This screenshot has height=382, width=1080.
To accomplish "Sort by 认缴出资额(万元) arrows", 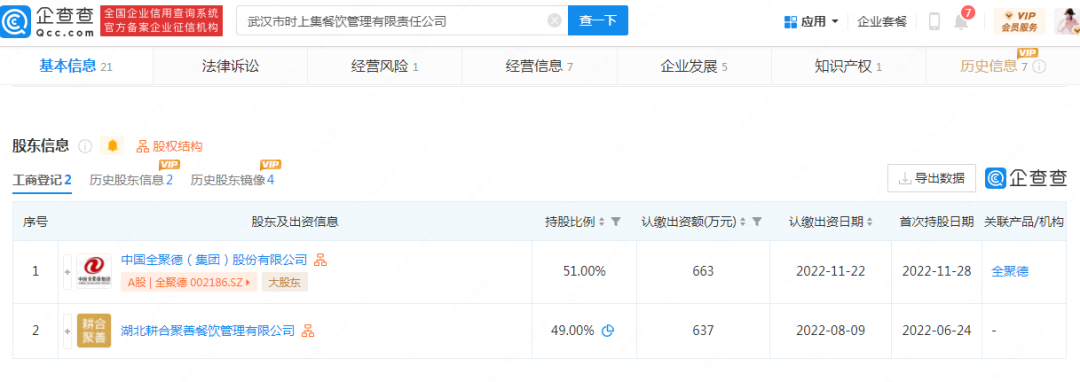I will [742, 222].
